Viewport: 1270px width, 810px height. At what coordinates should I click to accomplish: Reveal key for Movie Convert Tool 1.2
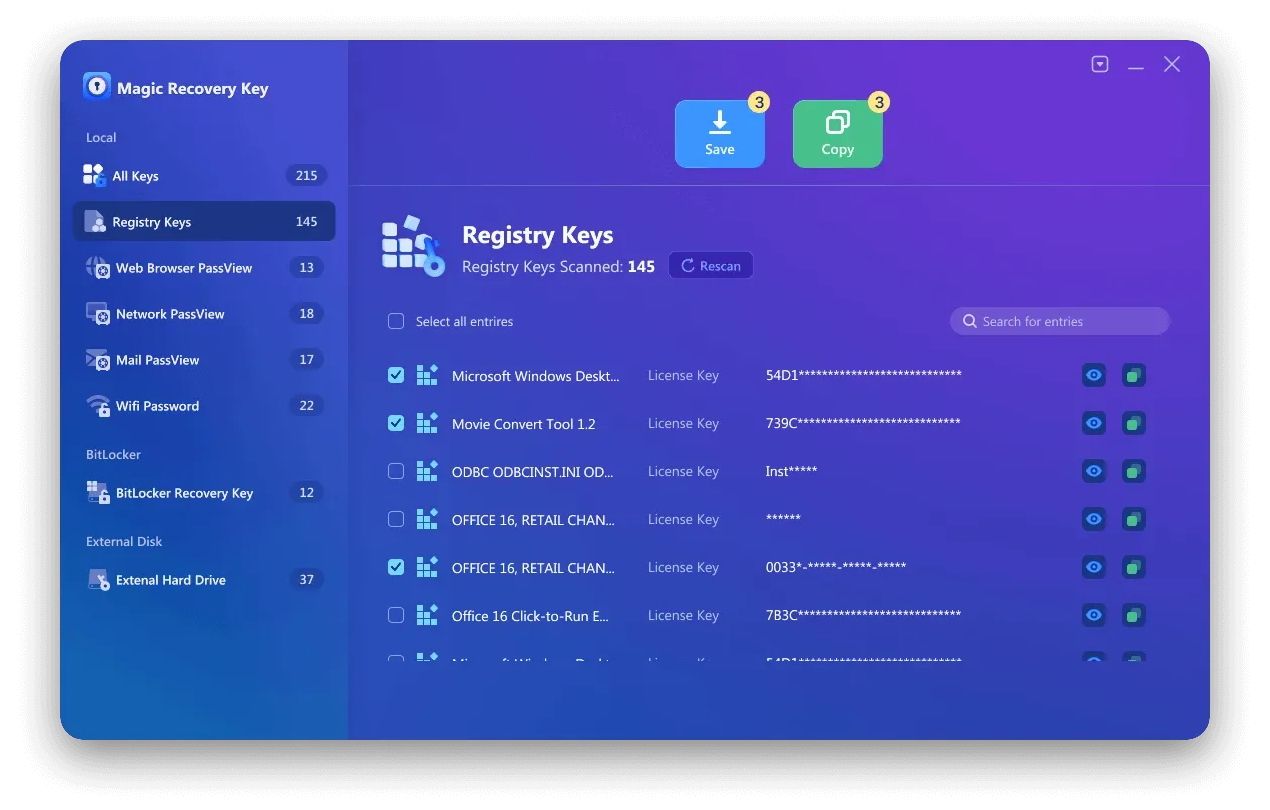click(x=1094, y=423)
